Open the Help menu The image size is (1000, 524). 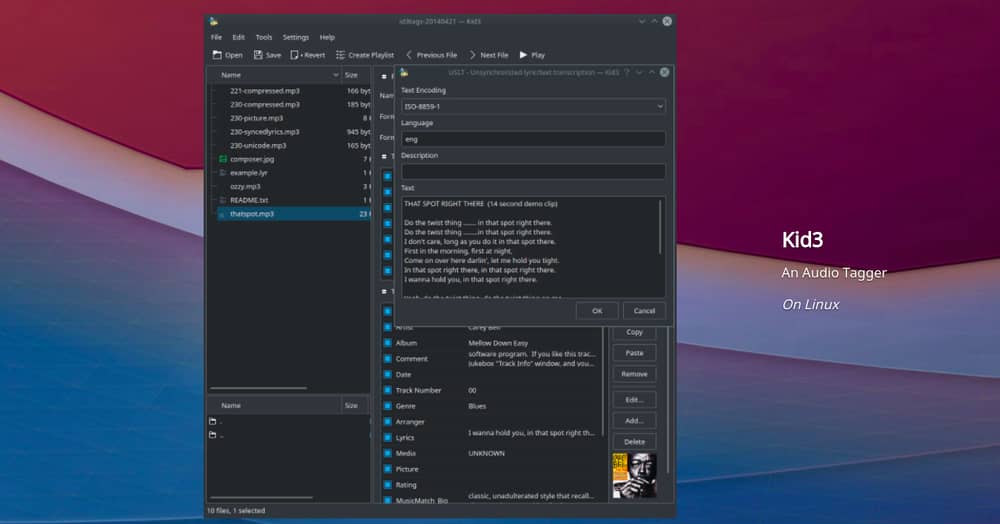coord(327,38)
